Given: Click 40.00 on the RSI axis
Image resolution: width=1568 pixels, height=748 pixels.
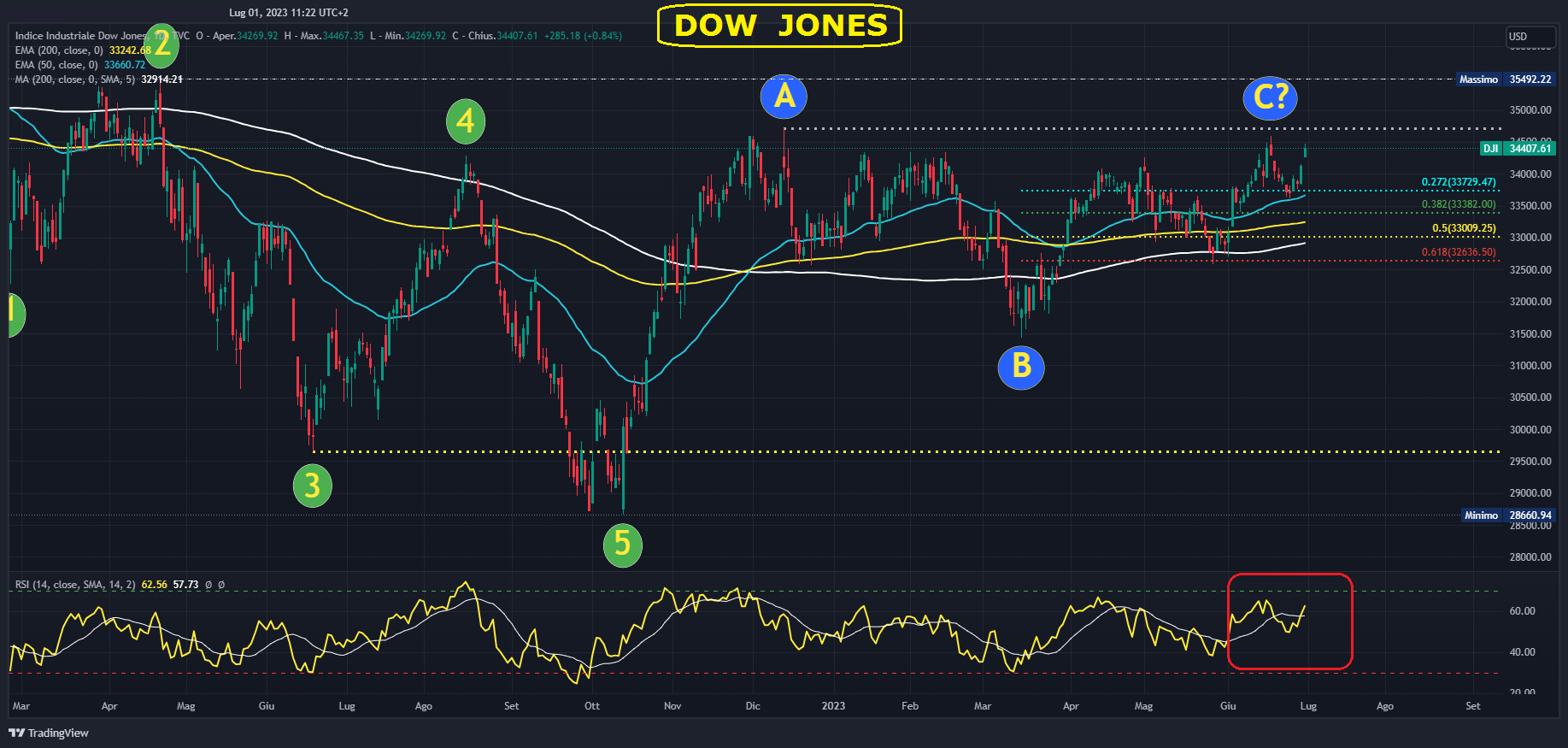Looking at the screenshot, I should pyautogui.click(x=1523, y=652).
